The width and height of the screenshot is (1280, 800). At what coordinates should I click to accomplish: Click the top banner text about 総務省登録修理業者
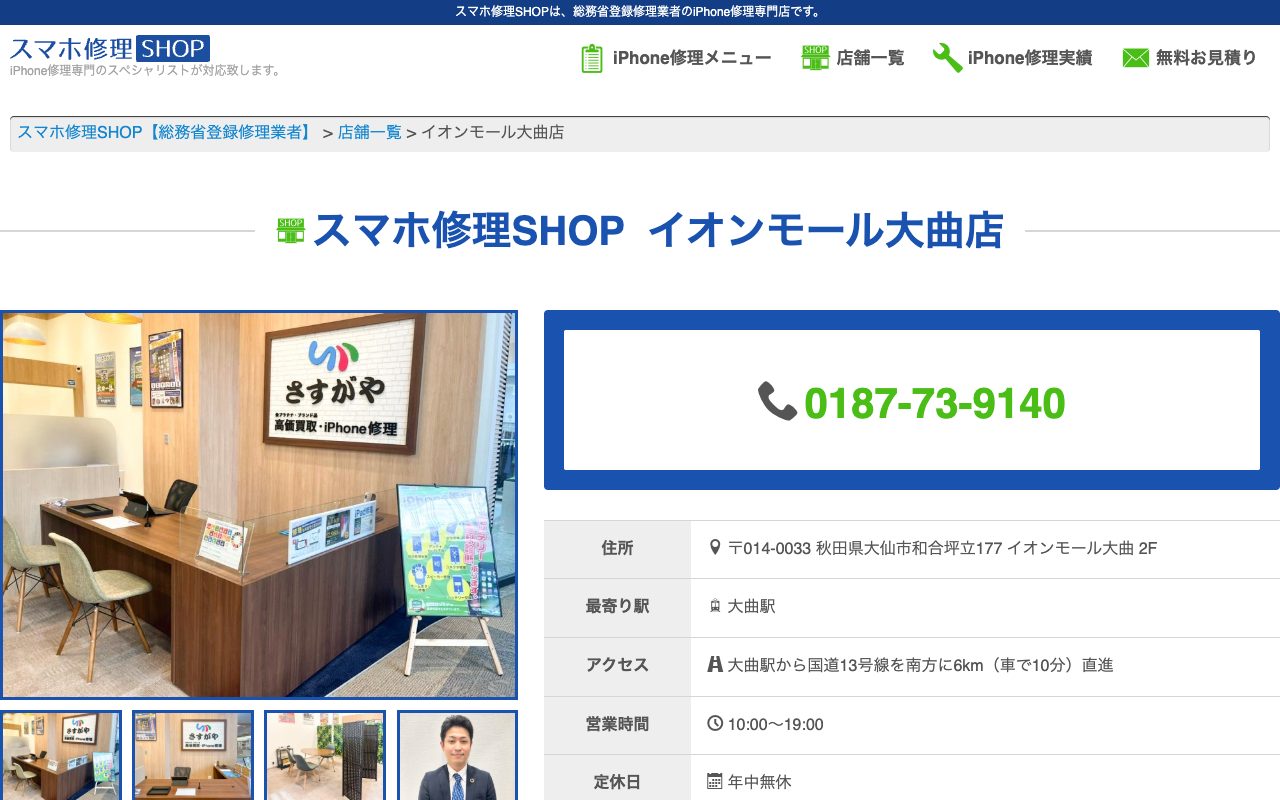(x=640, y=12)
